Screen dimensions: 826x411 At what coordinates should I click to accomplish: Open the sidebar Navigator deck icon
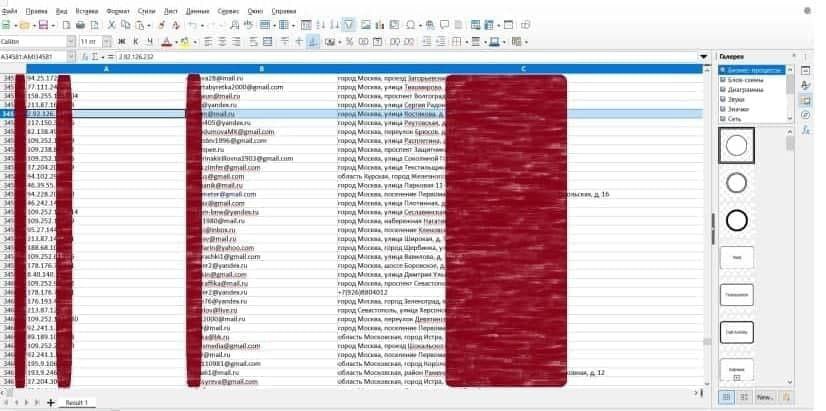(805, 115)
